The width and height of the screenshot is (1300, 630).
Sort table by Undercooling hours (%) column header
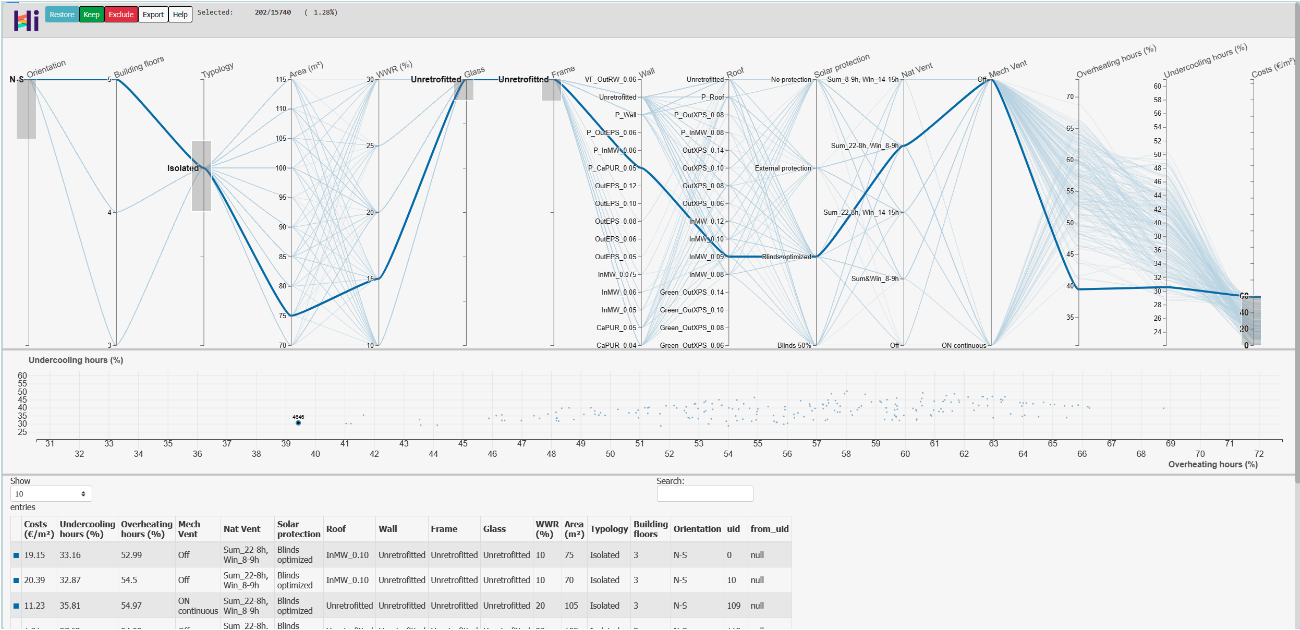87,529
